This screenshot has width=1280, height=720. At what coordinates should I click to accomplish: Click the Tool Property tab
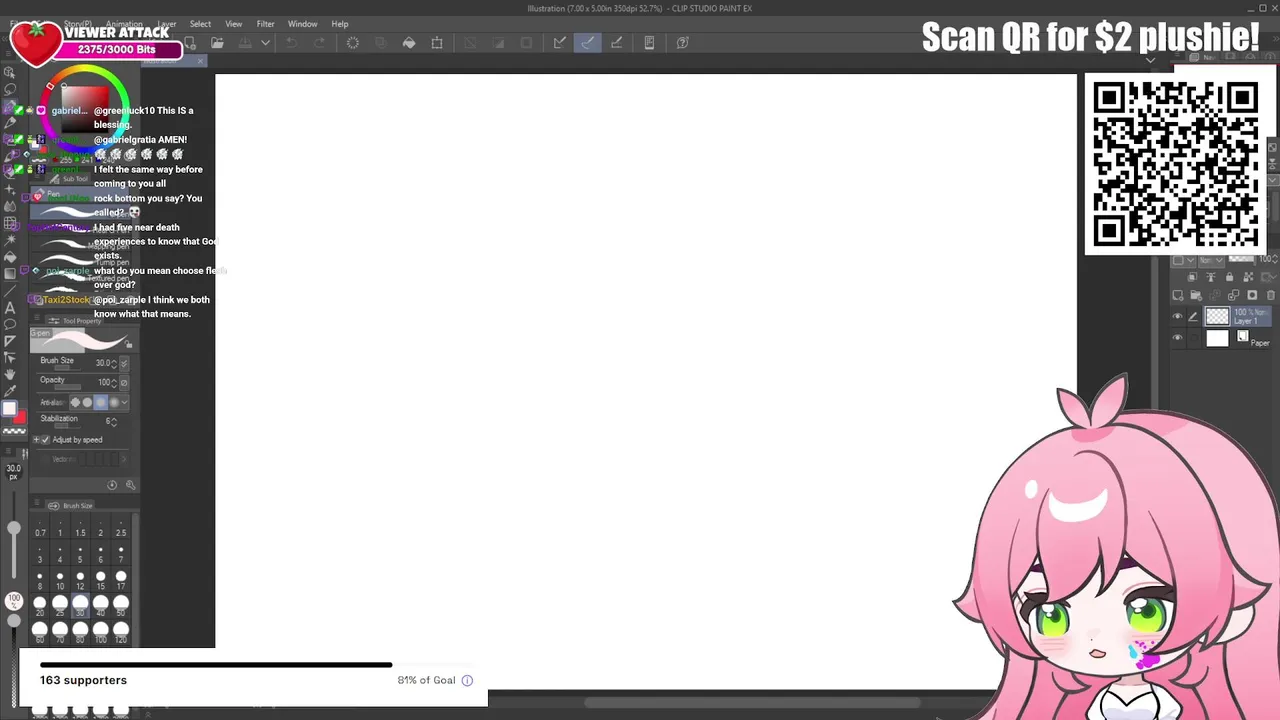[76, 321]
